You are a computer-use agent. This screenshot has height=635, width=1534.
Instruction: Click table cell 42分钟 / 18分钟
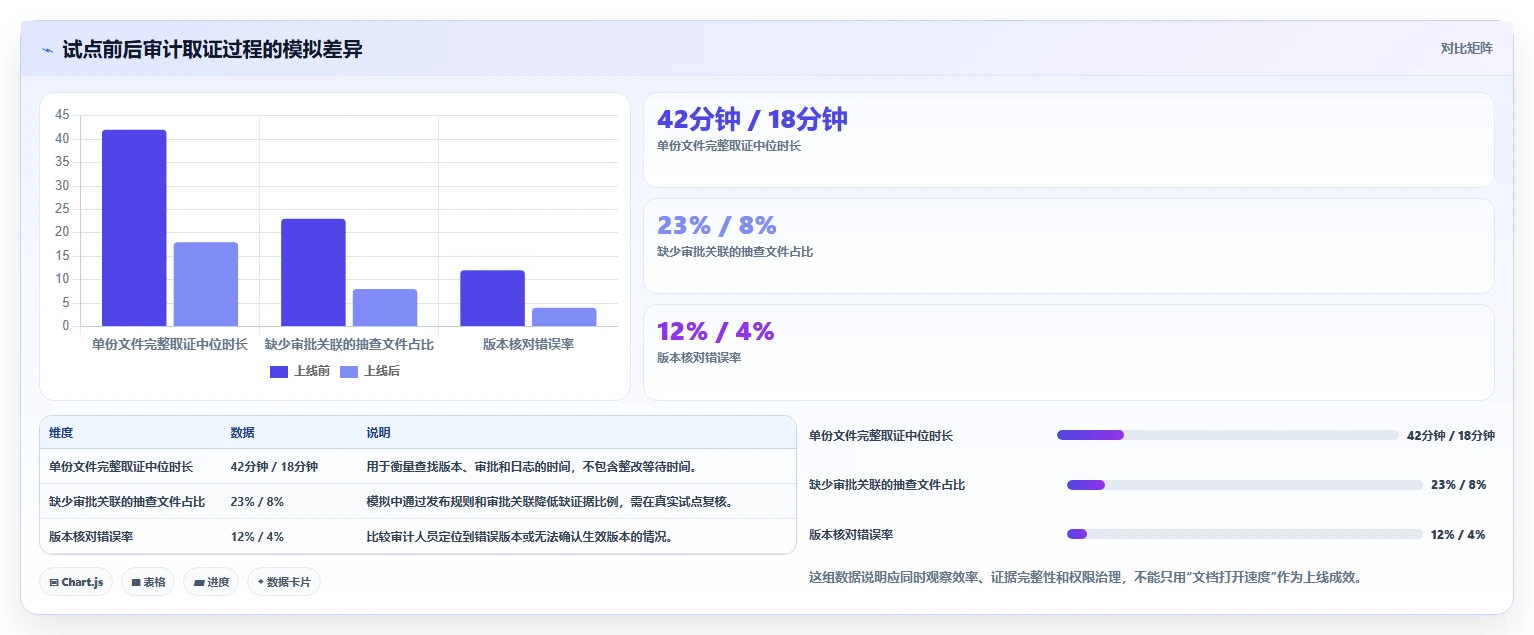click(274, 467)
